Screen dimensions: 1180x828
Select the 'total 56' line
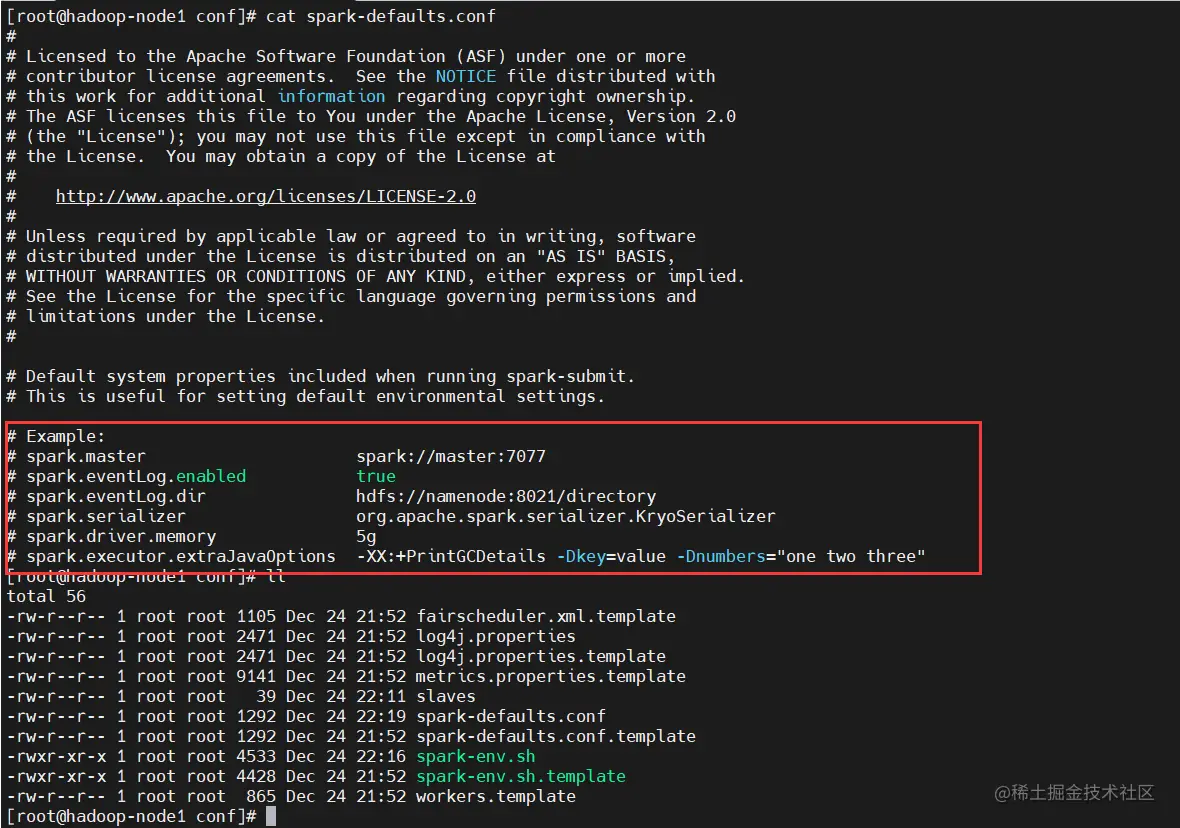click(x=46, y=596)
